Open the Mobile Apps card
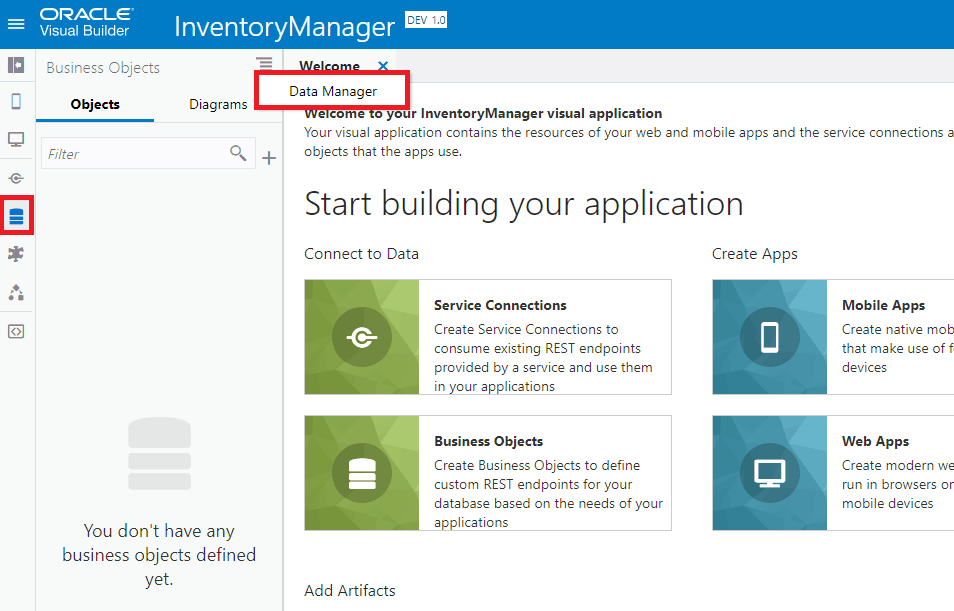The width and height of the screenshot is (954, 611). (x=833, y=337)
